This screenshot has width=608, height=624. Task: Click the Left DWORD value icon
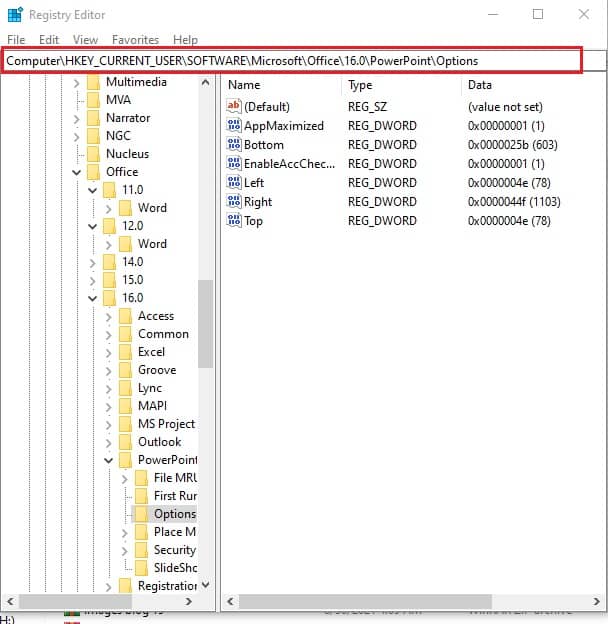tap(234, 182)
